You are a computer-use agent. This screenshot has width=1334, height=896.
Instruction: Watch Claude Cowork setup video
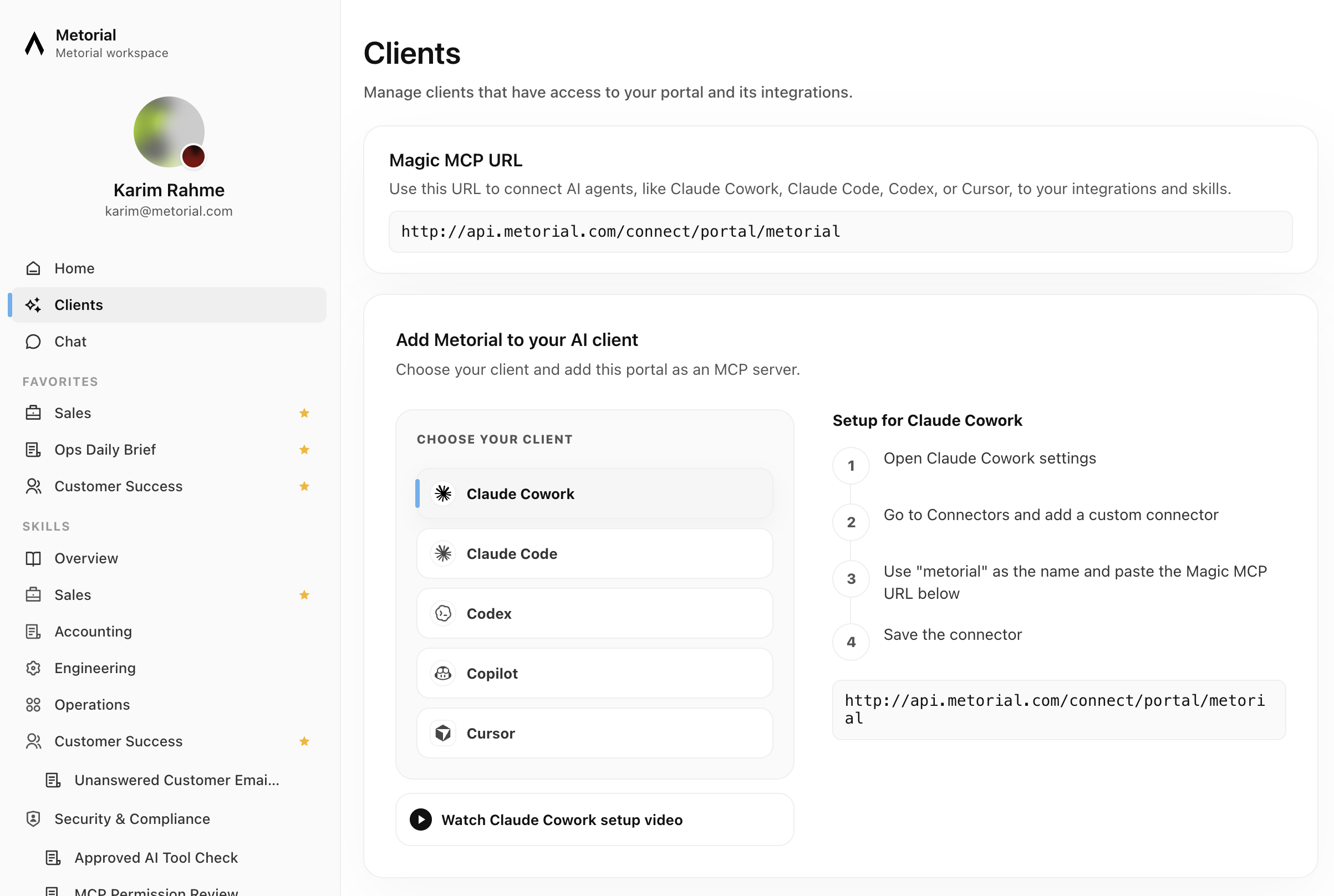coord(594,819)
